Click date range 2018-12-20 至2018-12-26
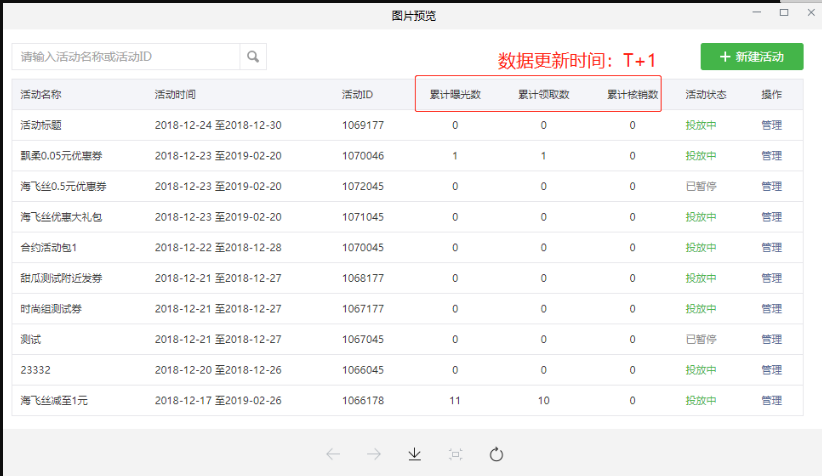Viewport: 822px width, 476px height. click(218, 370)
